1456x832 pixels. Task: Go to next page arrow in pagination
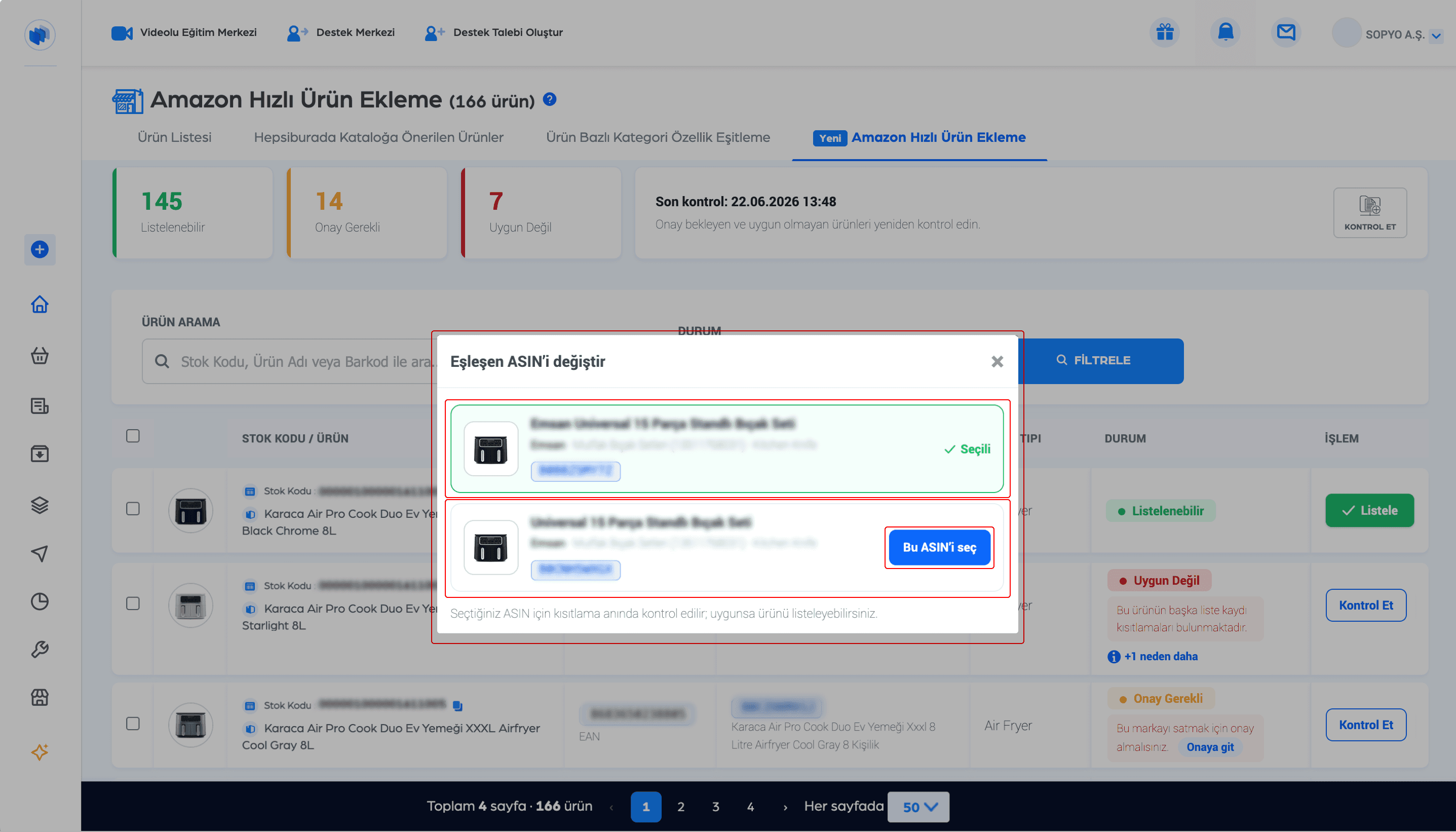pos(785,808)
